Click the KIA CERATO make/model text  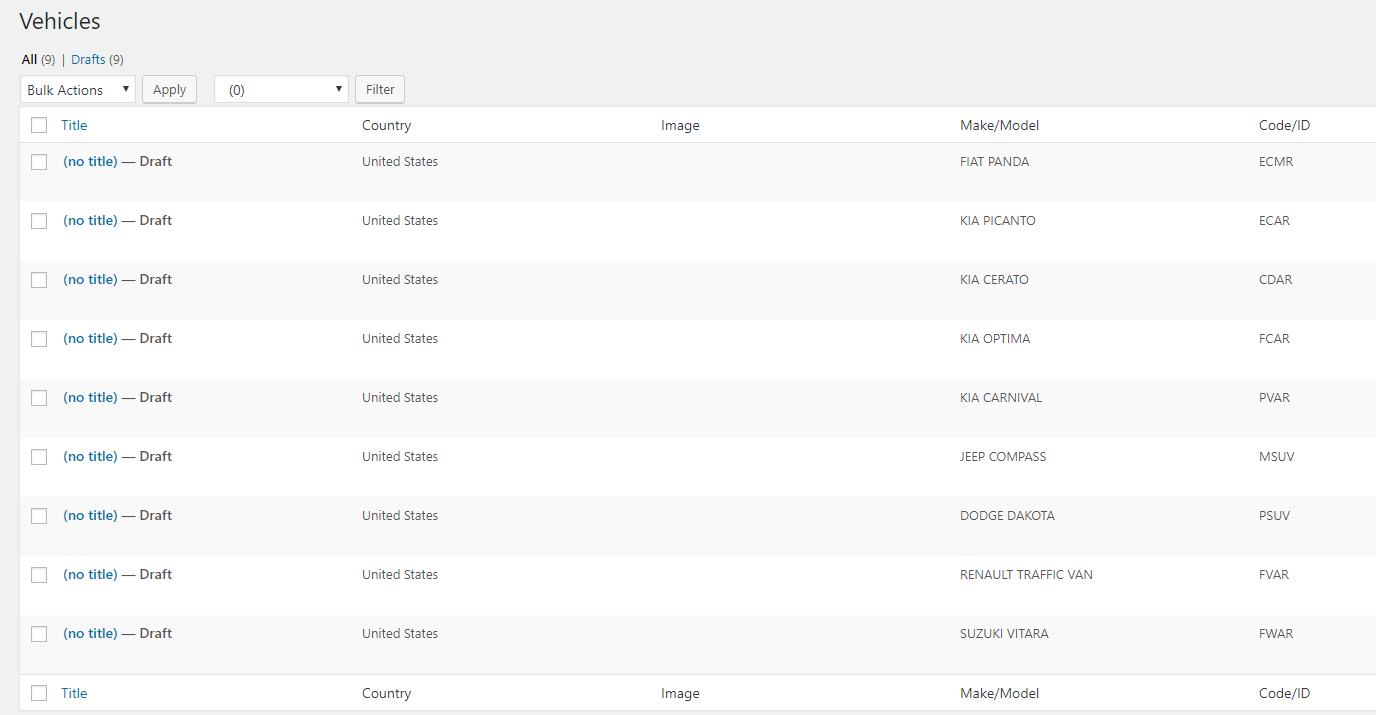pos(994,279)
